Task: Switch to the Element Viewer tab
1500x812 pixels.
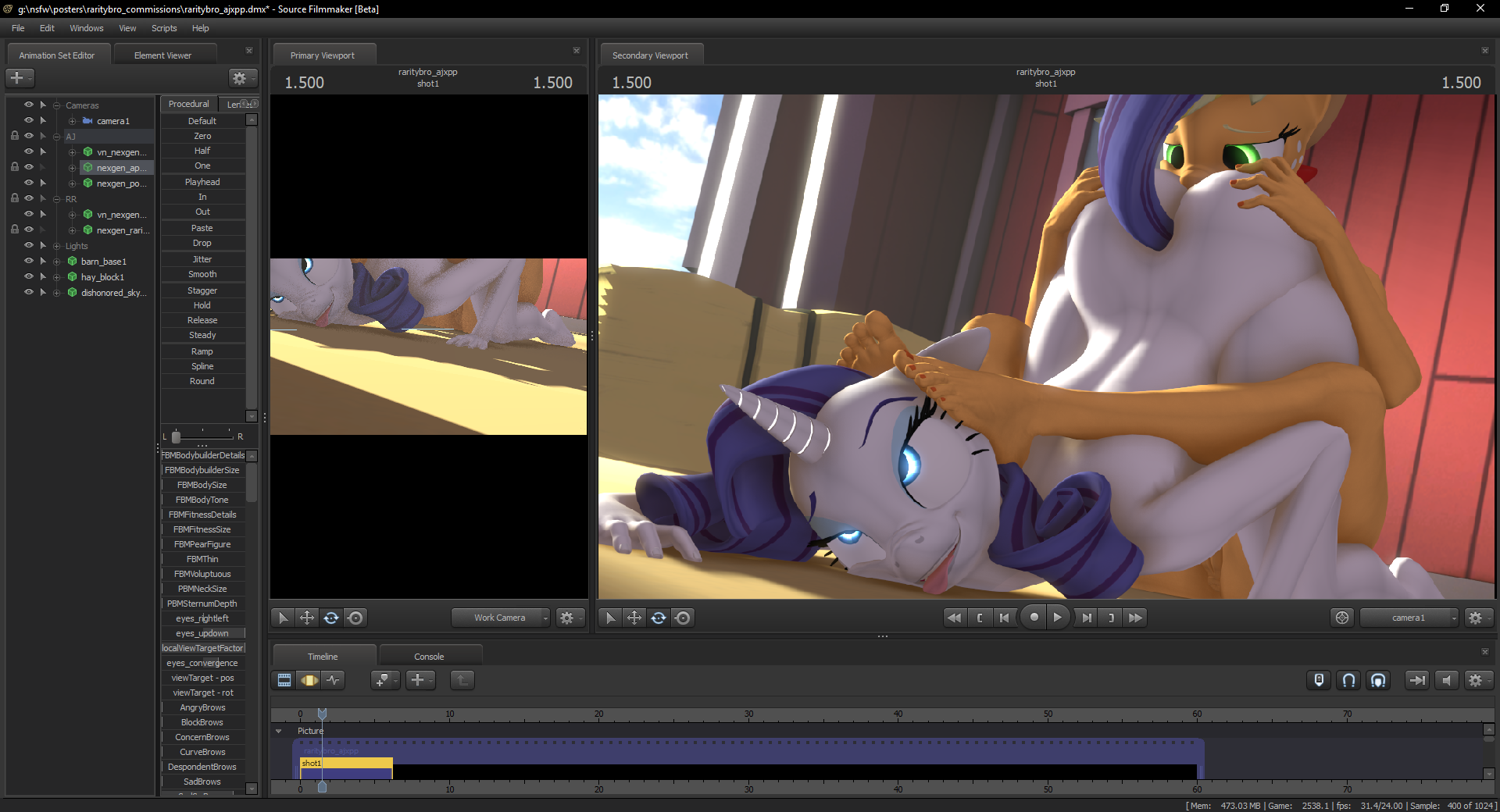Action: pos(162,55)
